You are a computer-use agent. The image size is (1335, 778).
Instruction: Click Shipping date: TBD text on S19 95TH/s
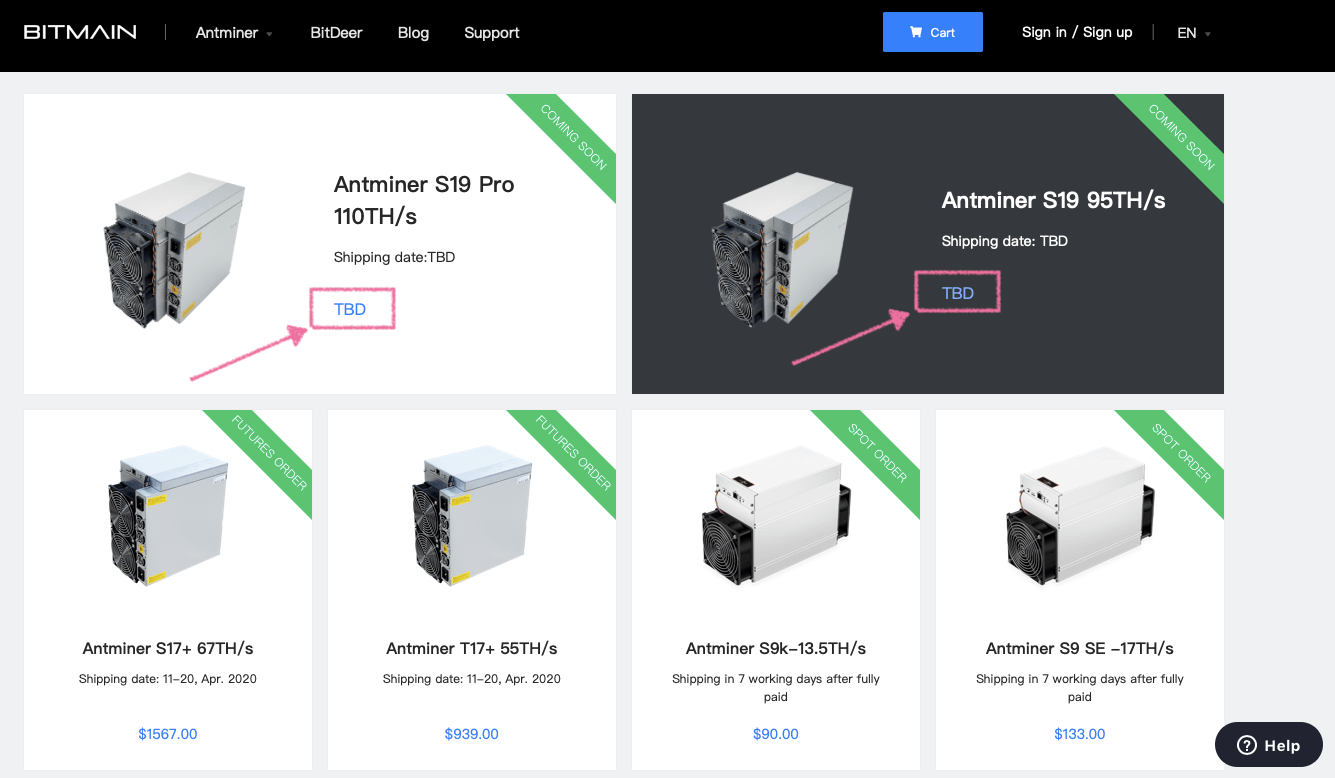coord(1005,241)
